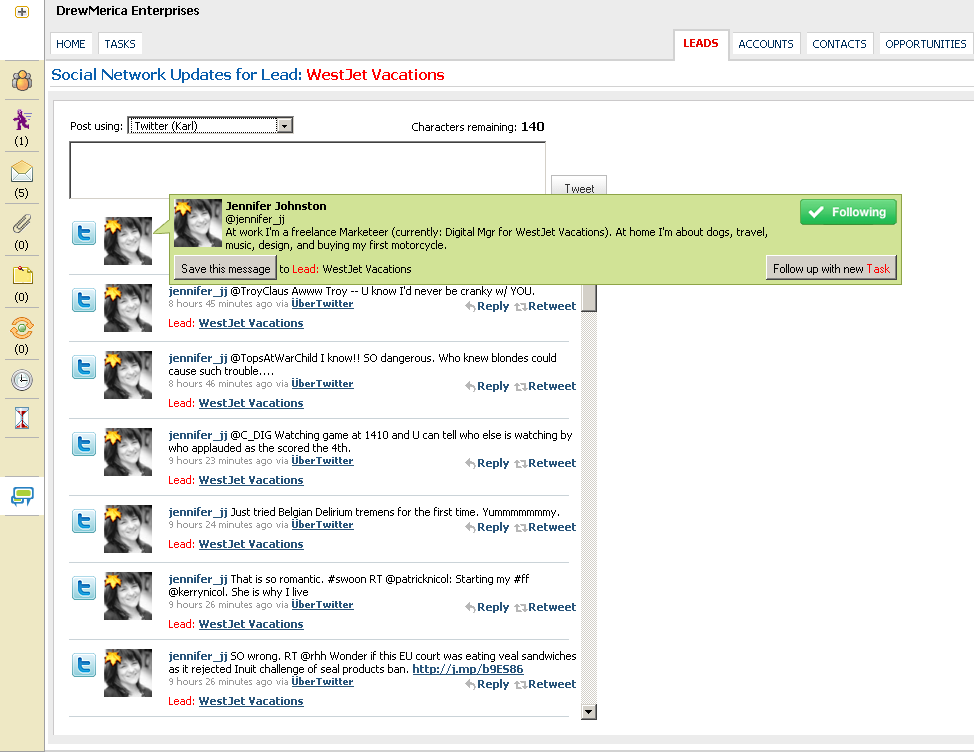This screenshot has height=752, width=974.
Task: Open the hourglass sidebar icon
Action: pos(22,418)
